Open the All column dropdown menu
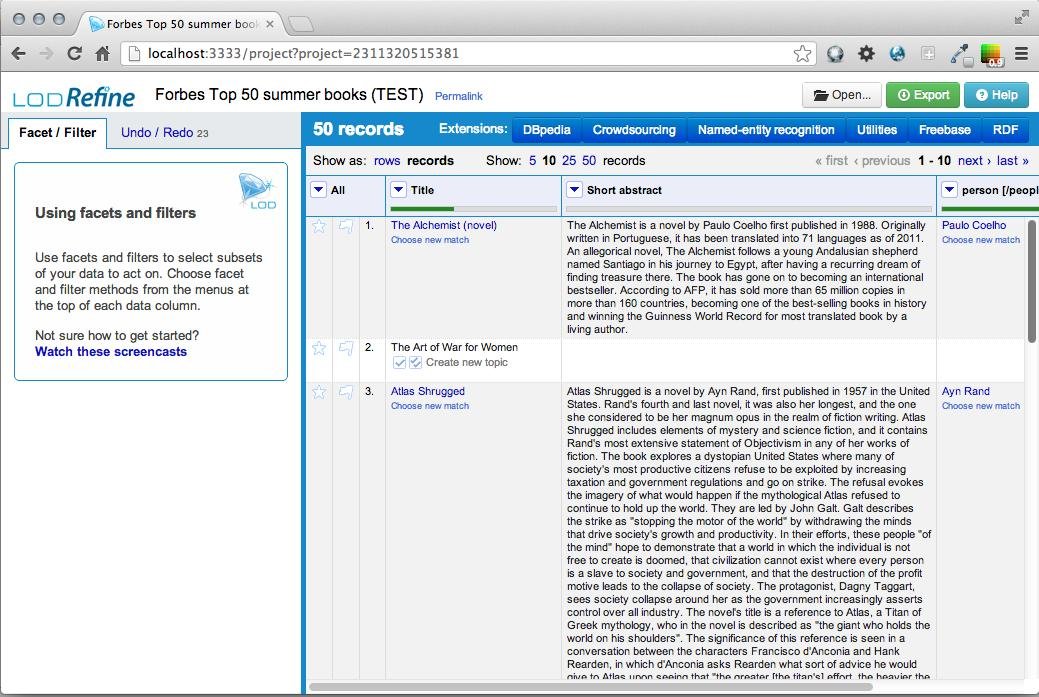The height and width of the screenshot is (697, 1039). coord(319,190)
